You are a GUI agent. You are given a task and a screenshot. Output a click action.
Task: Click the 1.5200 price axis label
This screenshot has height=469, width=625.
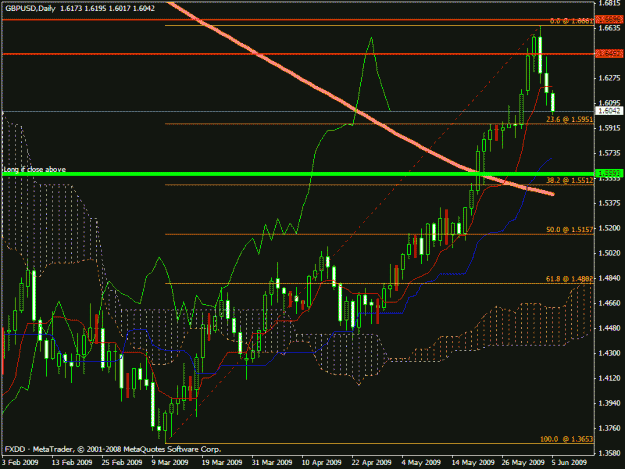point(609,228)
